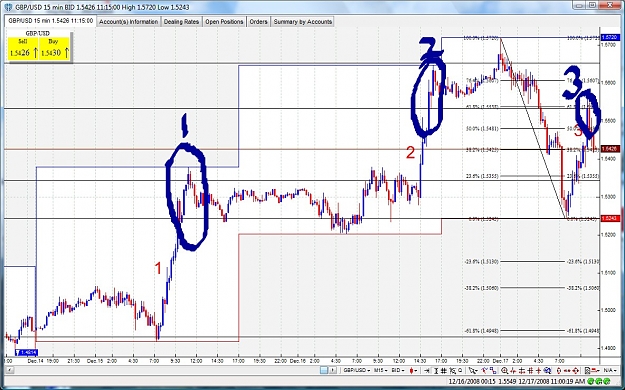Viewport: 625px width, 390px height.
Task: Click the small magnifier Q icon
Action: (x=460, y=370)
